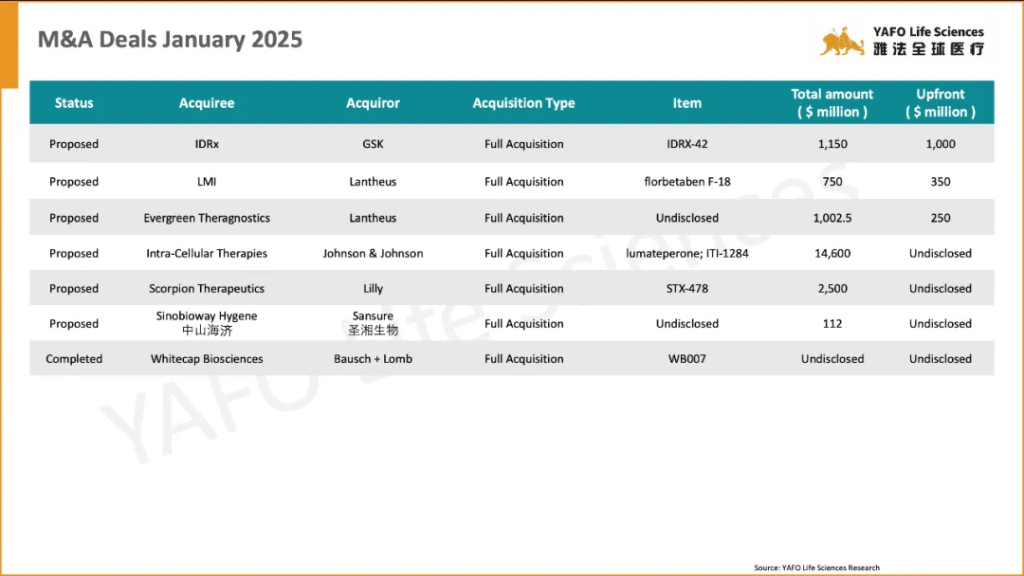Click the YAFO Life Sciences Research source note
This screenshot has width=1024, height=576.
coord(817,568)
